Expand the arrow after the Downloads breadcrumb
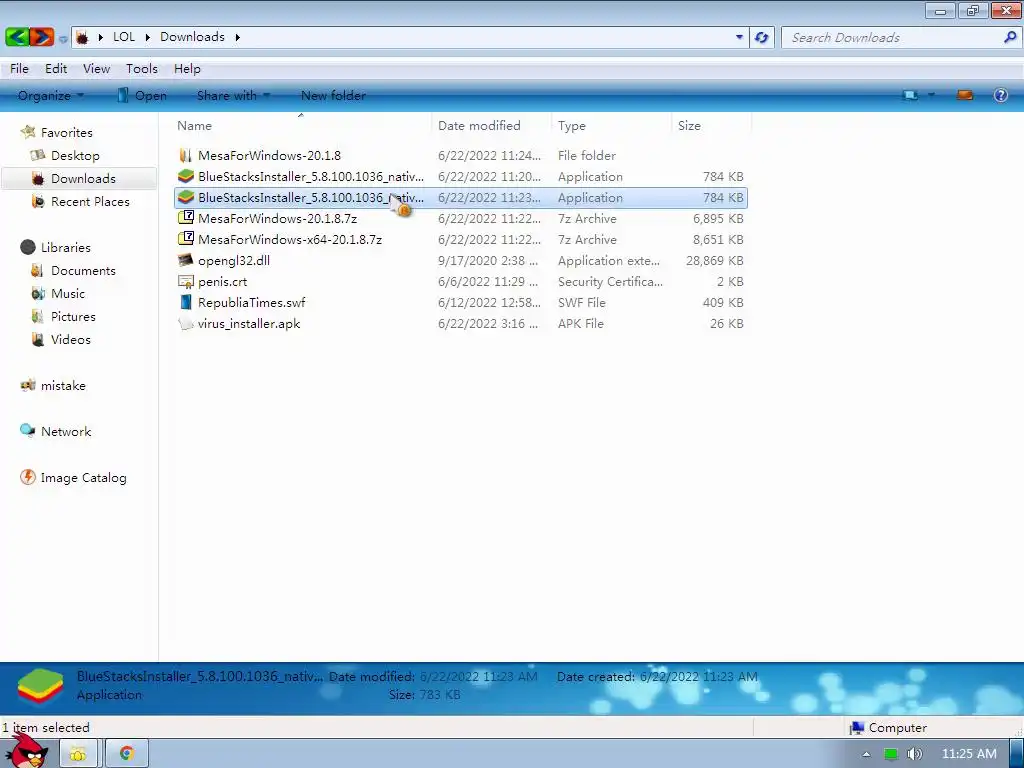 [x=237, y=37]
